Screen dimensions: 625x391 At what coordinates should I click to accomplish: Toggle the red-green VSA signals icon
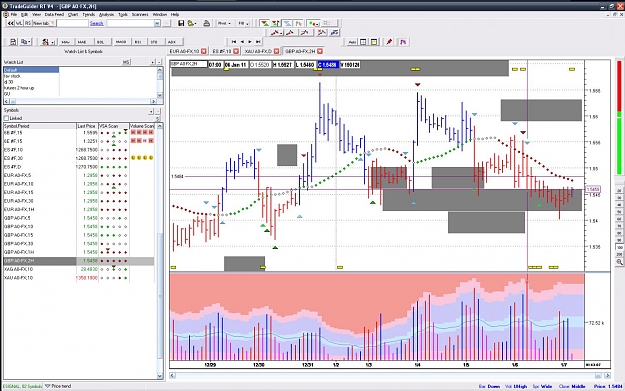pyautogui.click(x=265, y=24)
